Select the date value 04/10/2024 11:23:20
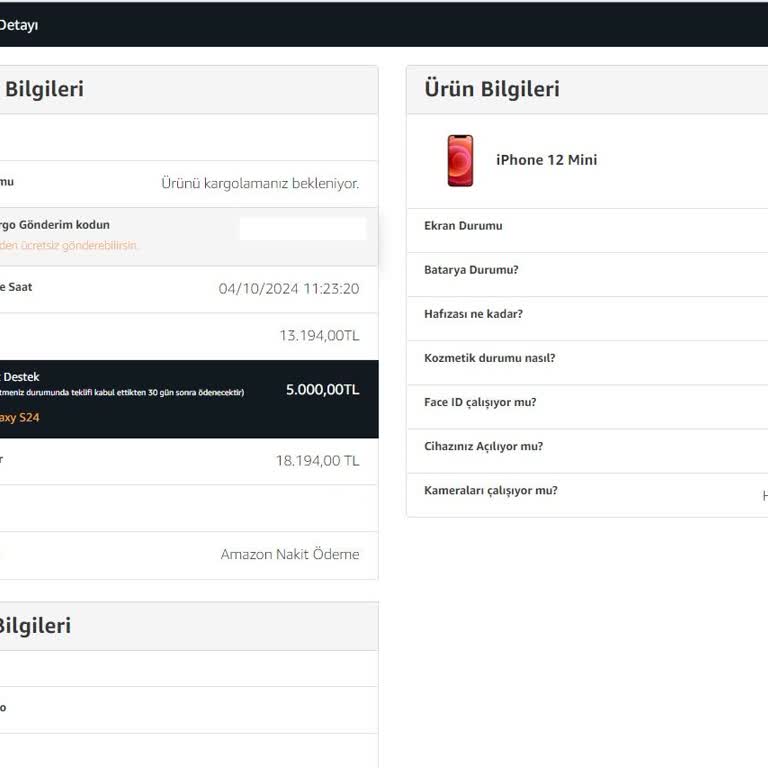Viewport: 768px width, 768px height. 288,288
